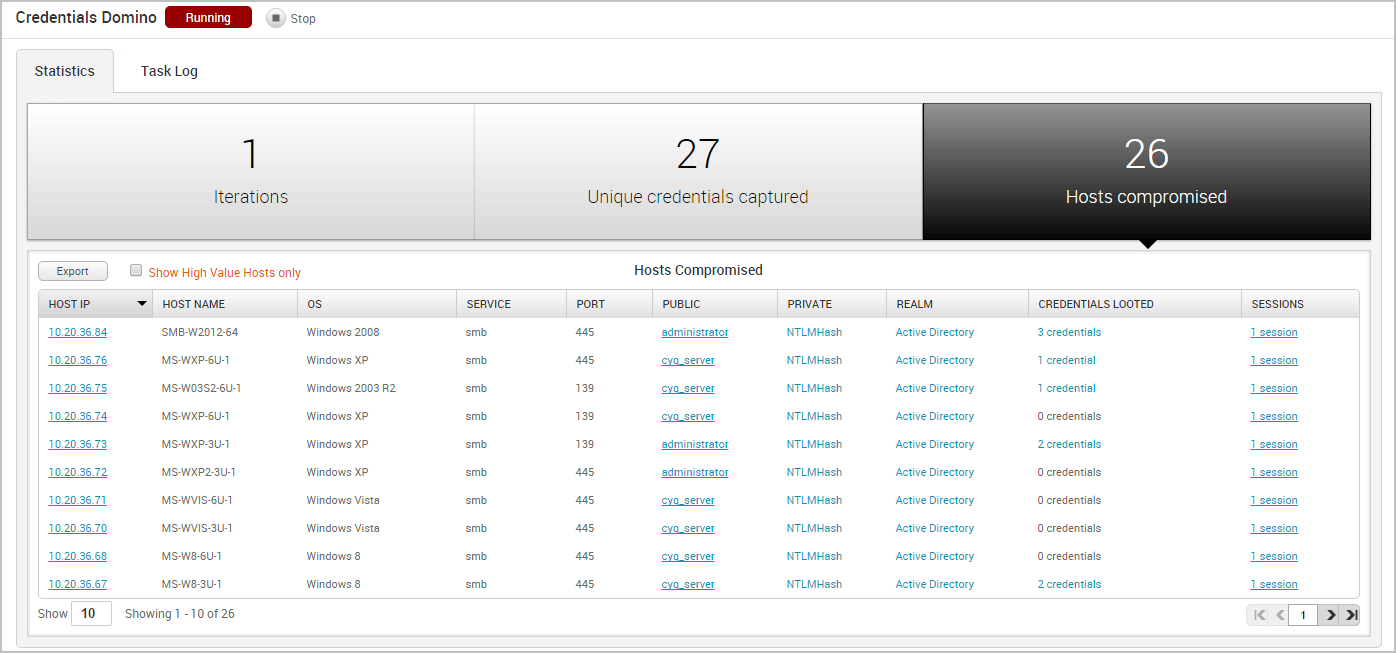Screen dimensions: 1396x653
Task: Go to previous page arrow
Action: (x=1279, y=615)
